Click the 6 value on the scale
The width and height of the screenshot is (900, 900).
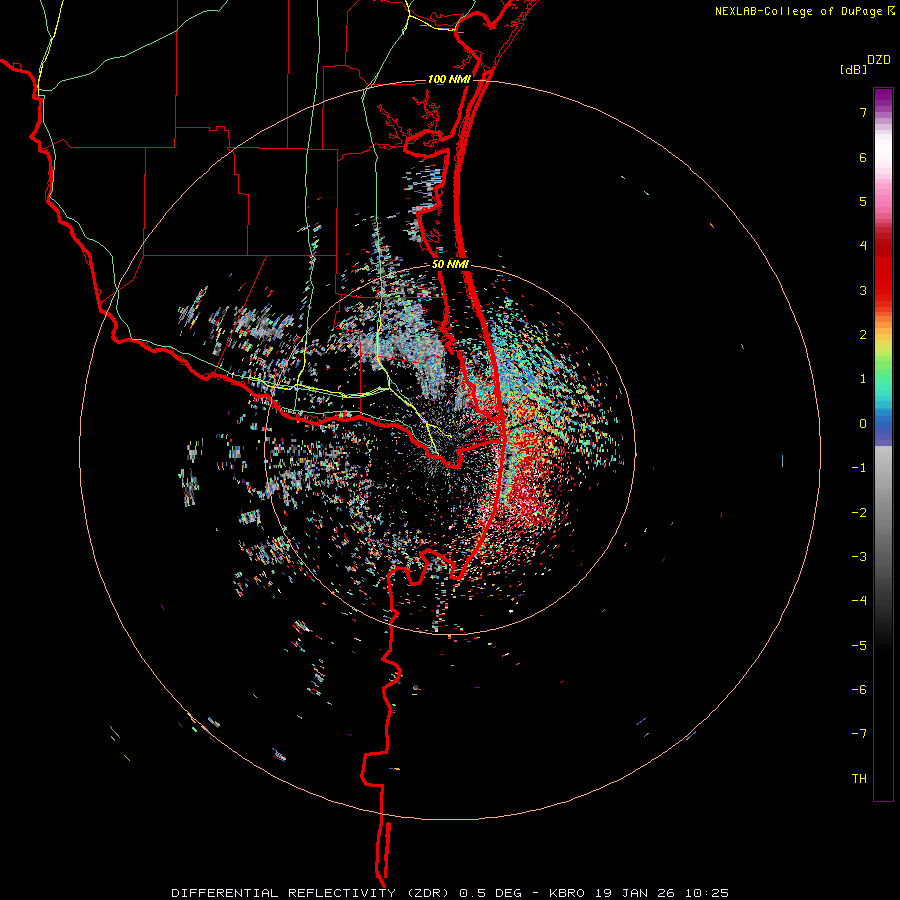pos(863,157)
